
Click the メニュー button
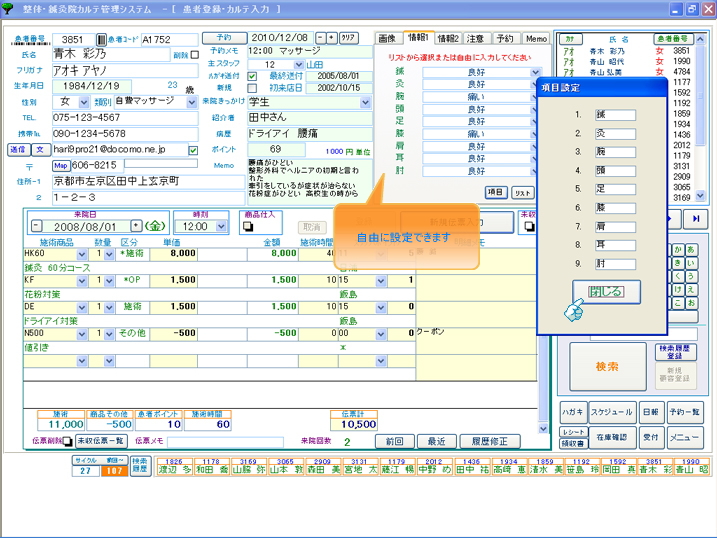[x=684, y=437]
